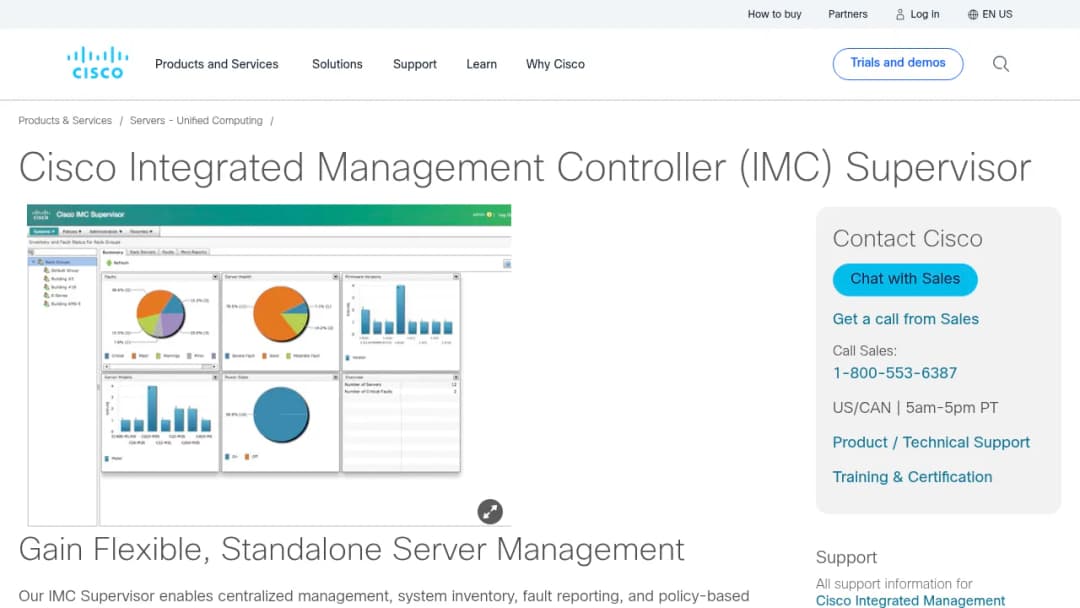Open the Products and Services menu

pyautogui.click(x=216, y=64)
